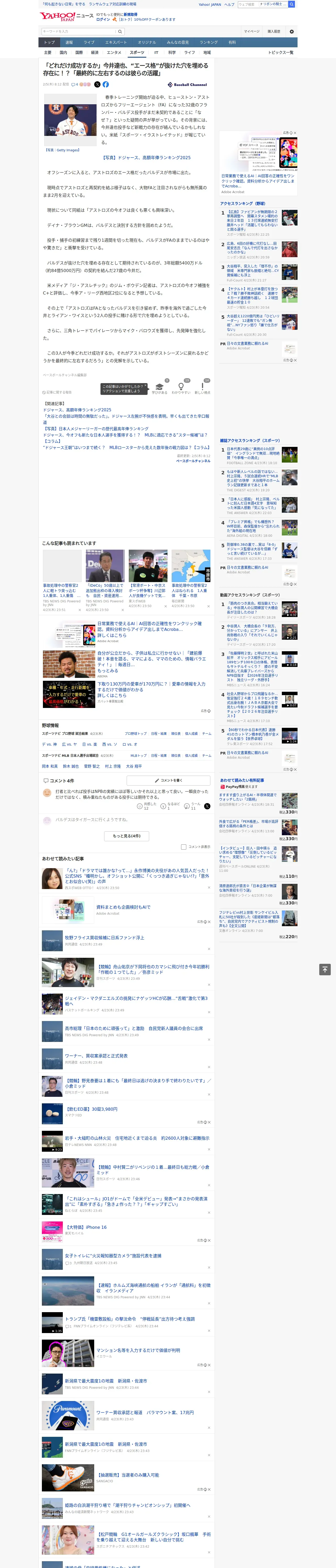Open the 【飲むED薬】30錠3,980円 ad

[x=91, y=1109]
